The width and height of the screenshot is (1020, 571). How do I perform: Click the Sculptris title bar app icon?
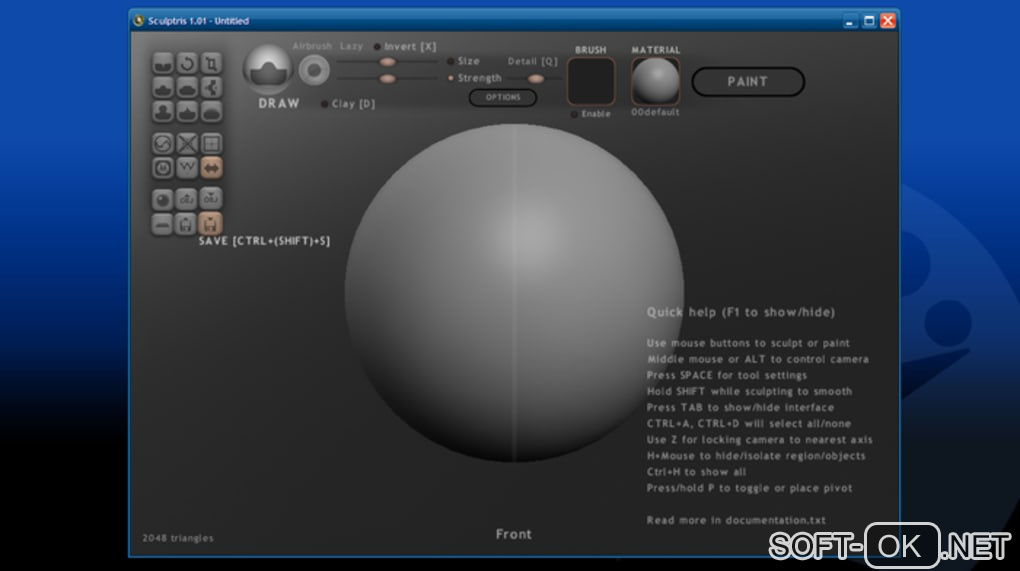click(x=138, y=21)
